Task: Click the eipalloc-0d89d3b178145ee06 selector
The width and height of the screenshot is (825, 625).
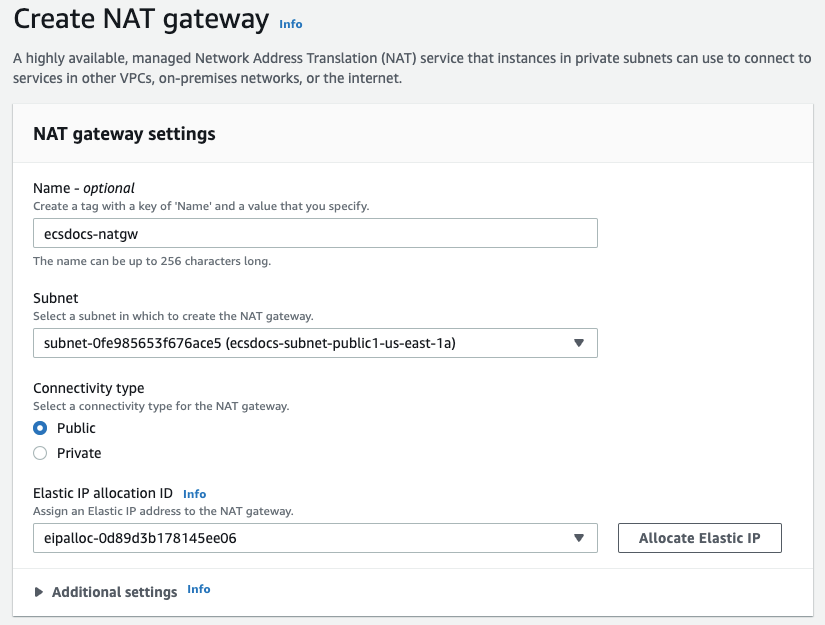Action: tap(313, 537)
